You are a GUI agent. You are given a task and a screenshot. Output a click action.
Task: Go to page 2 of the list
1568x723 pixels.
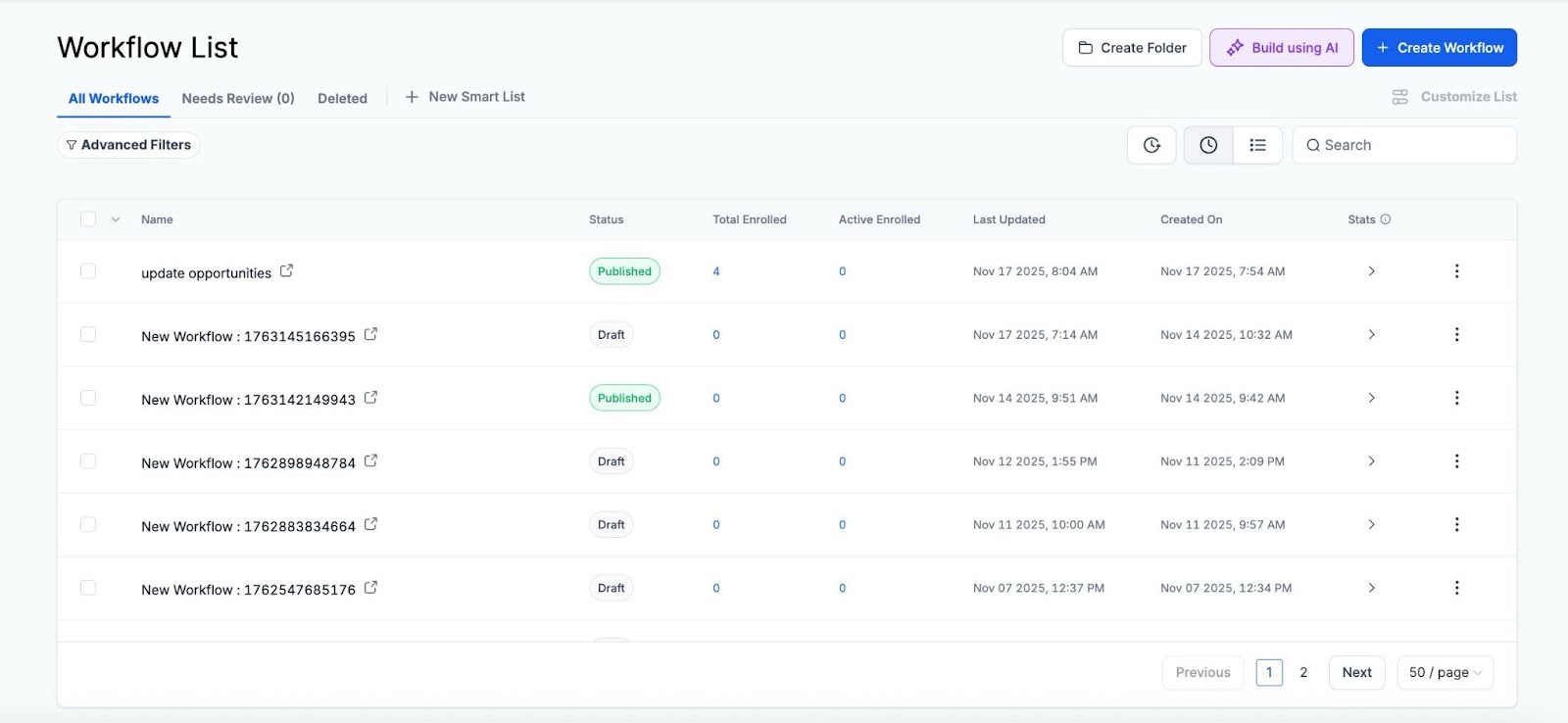pos(1303,672)
